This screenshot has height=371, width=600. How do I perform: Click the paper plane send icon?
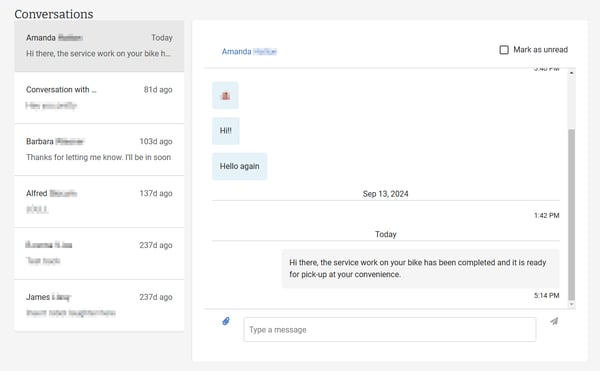tap(554, 321)
